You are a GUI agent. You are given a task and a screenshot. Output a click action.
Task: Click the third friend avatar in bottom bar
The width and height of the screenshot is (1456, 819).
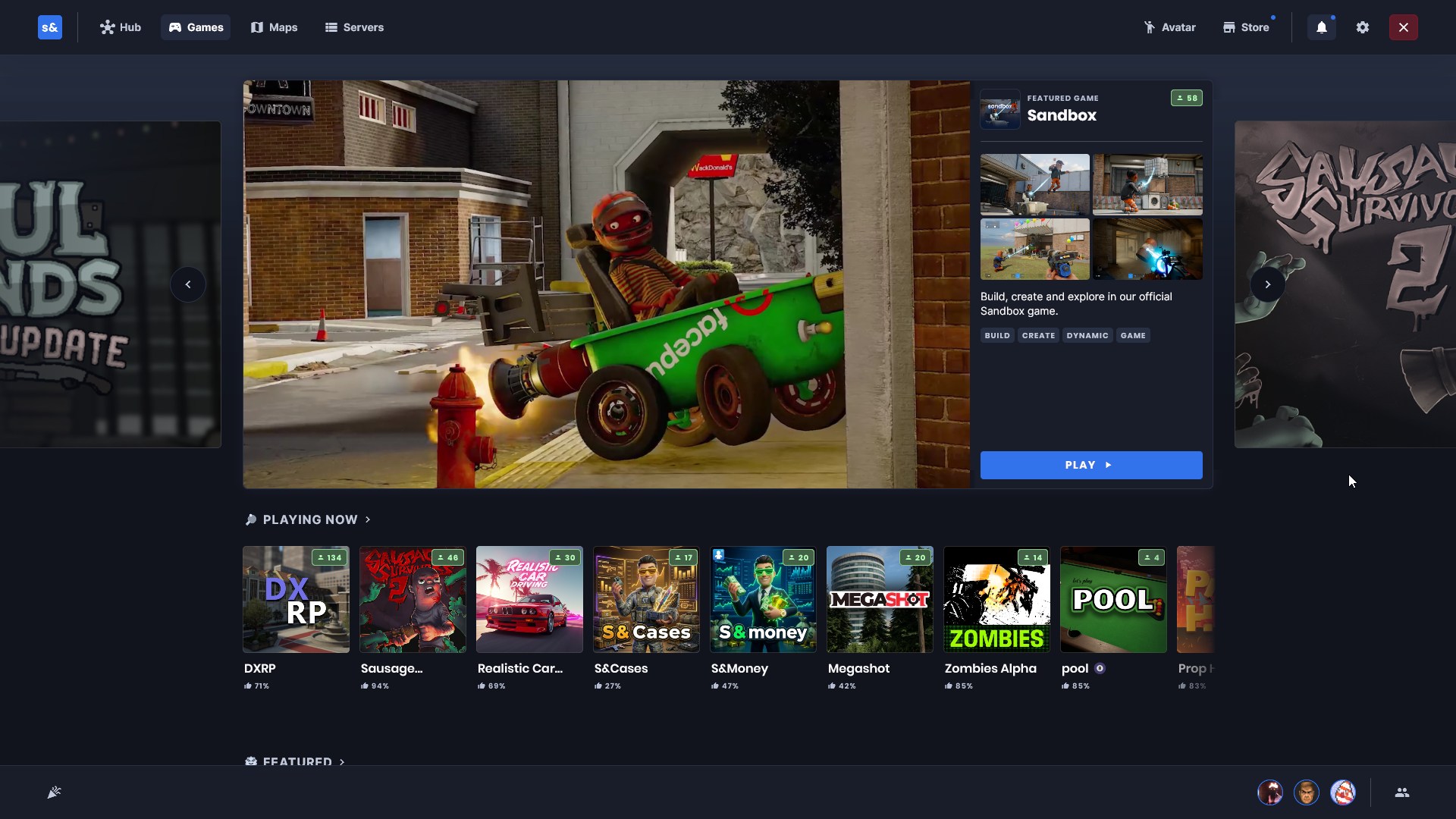[x=1342, y=792]
